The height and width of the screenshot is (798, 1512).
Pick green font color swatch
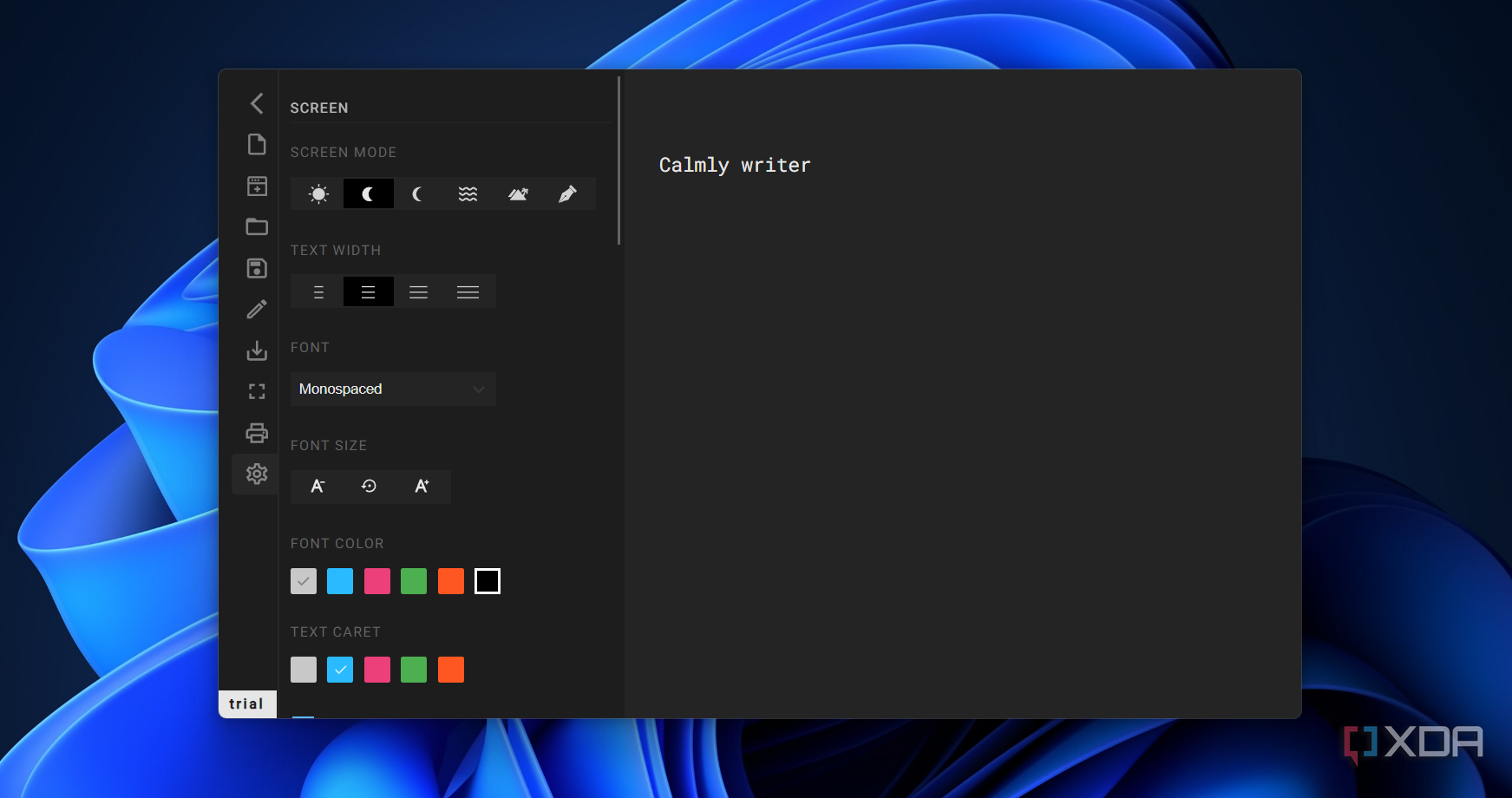pos(414,581)
